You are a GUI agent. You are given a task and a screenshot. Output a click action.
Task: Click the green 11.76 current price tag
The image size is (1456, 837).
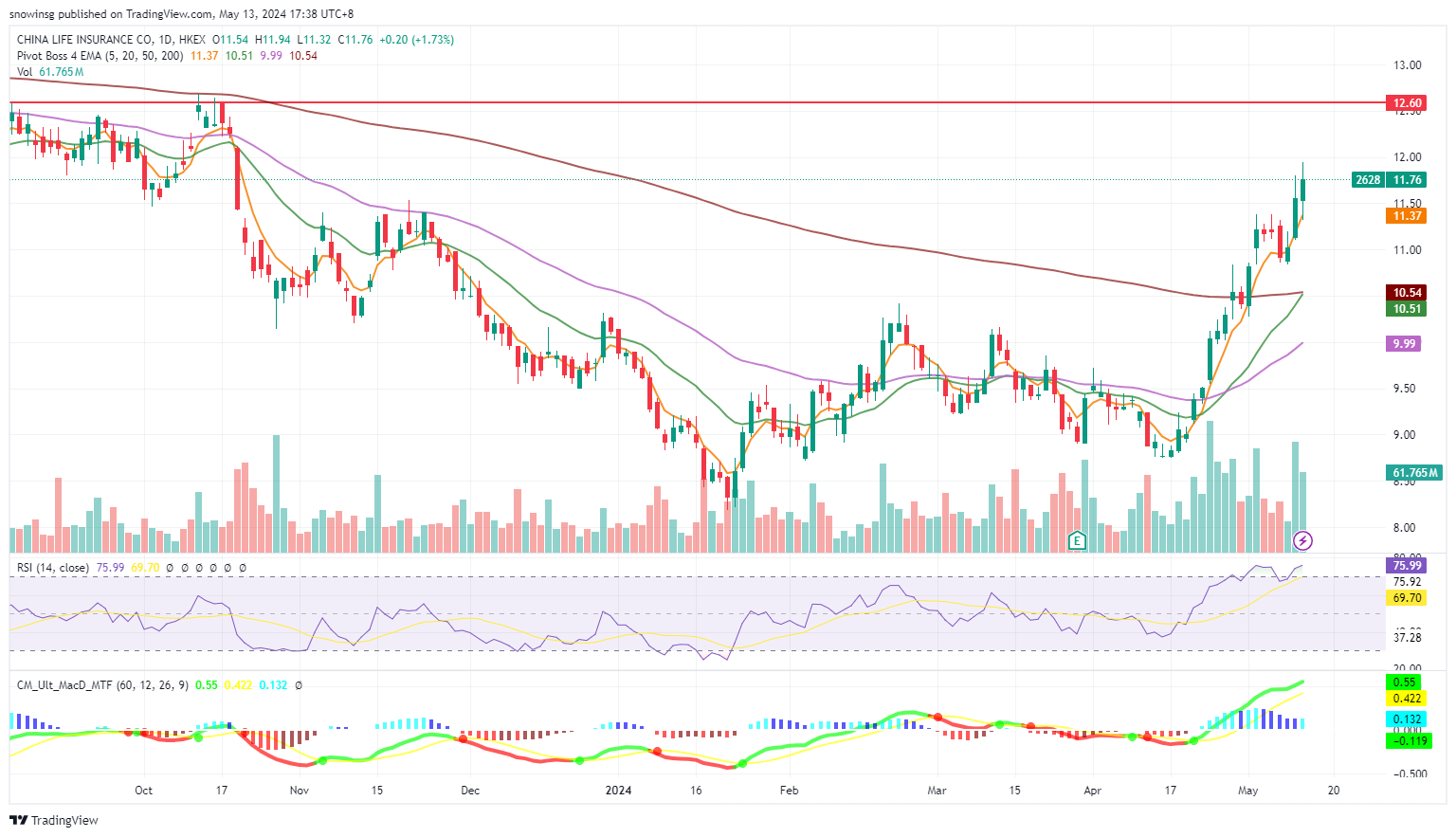[1407, 180]
